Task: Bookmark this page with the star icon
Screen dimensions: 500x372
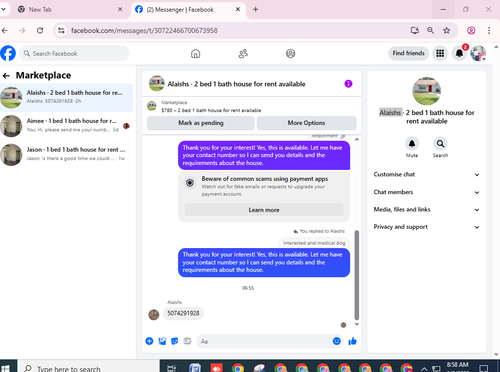Action: tap(446, 30)
